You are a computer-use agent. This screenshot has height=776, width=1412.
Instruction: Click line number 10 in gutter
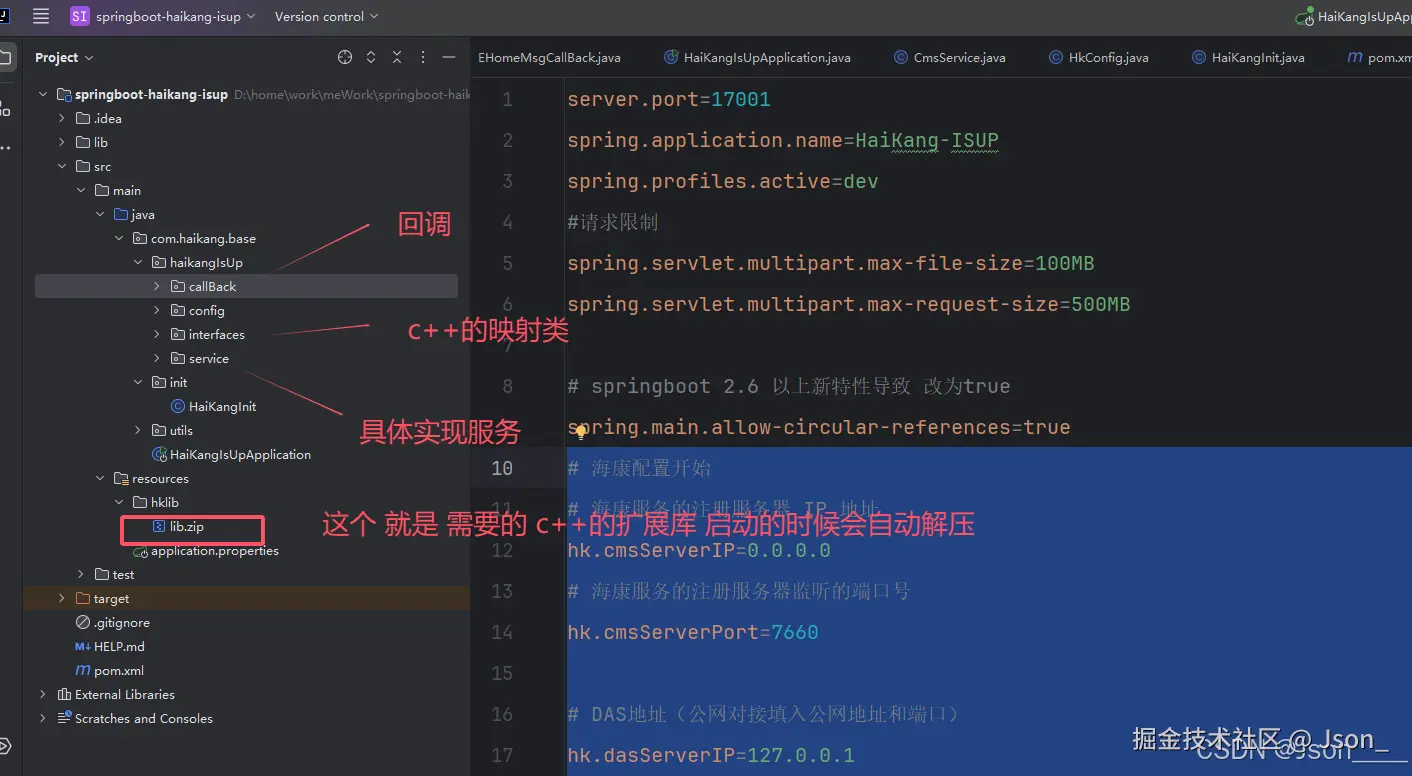tap(502, 468)
